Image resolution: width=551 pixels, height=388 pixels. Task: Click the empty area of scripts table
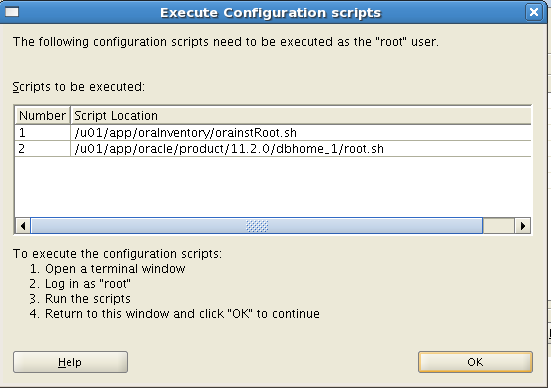tap(273, 187)
